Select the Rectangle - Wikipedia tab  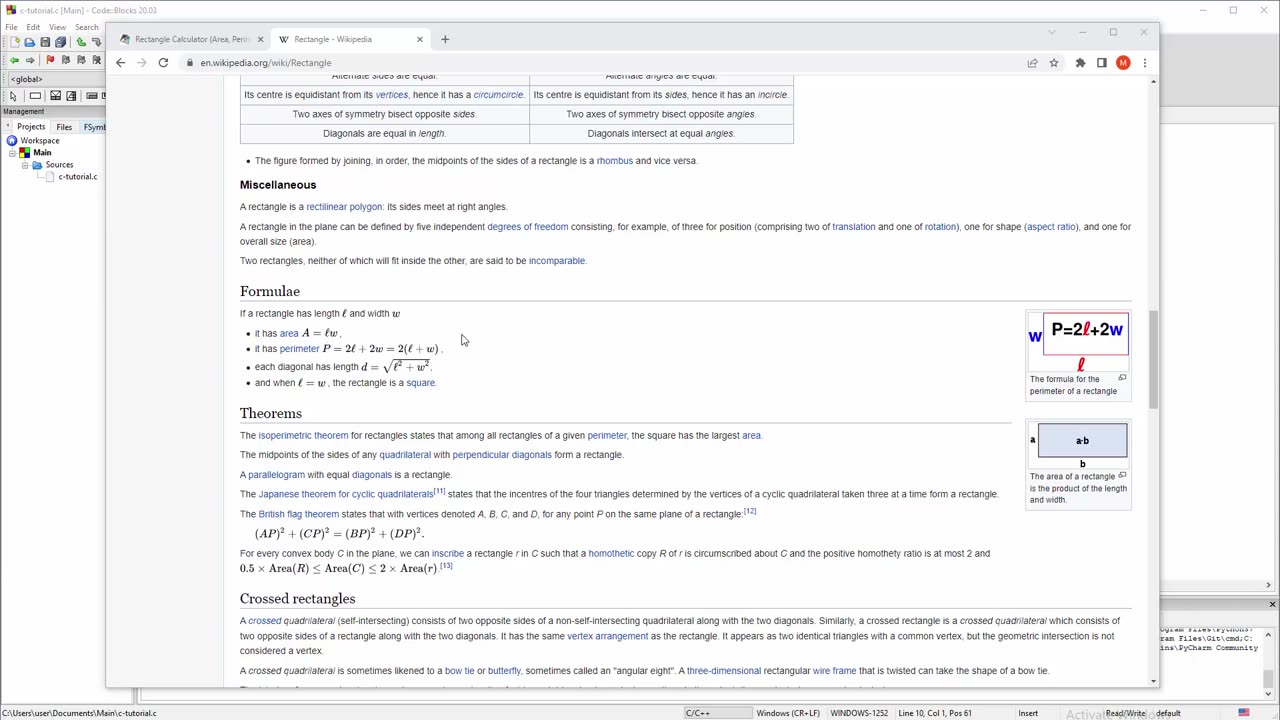pos(350,39)
